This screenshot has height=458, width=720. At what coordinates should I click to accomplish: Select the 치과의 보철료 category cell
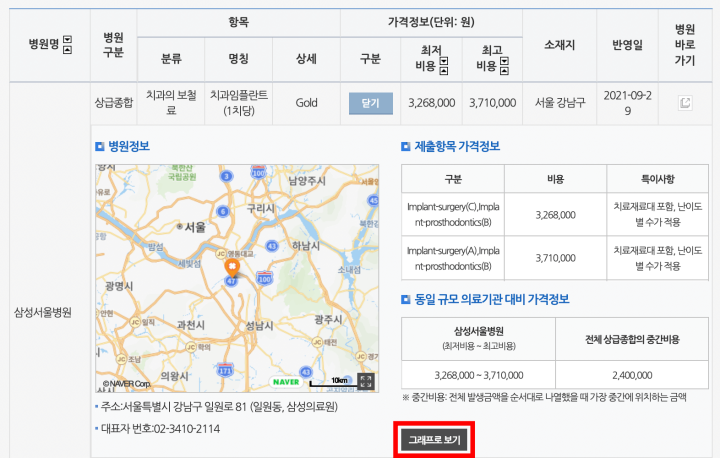(x=171, y=103)
